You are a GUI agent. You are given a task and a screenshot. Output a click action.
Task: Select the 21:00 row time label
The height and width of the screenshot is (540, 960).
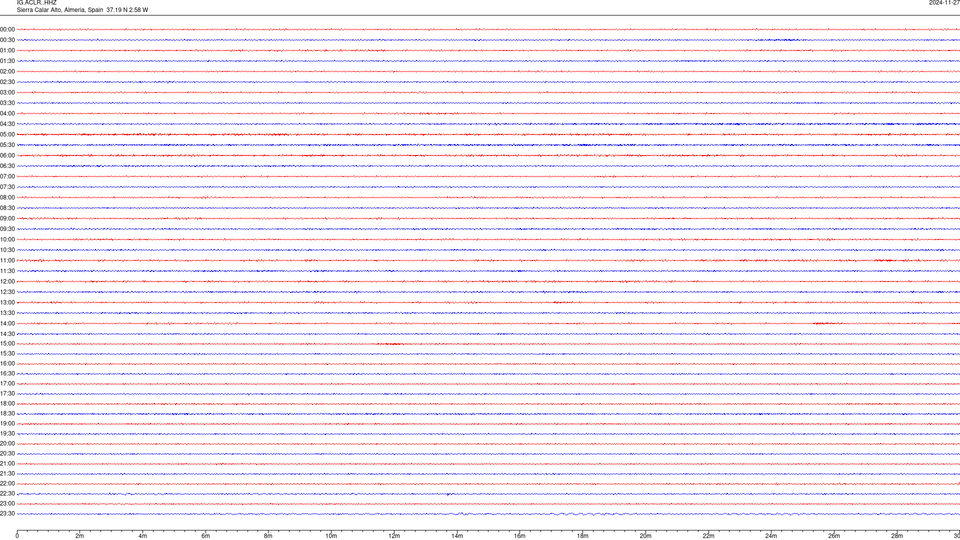pos(7,463)
